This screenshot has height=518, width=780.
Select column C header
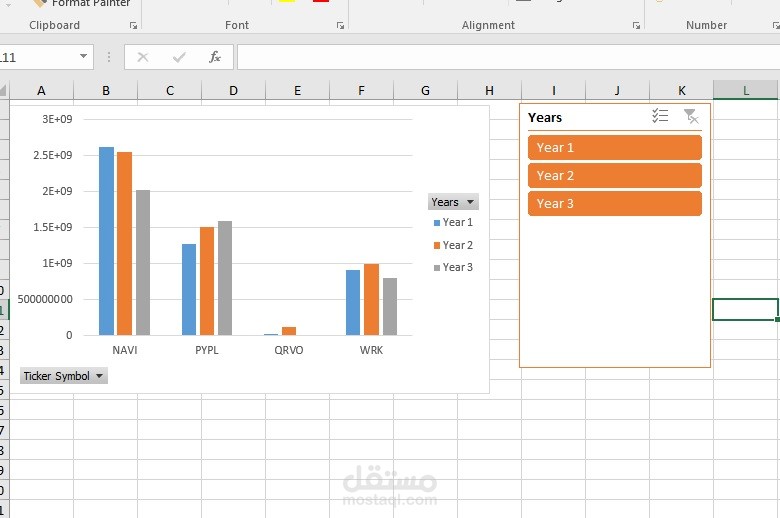point(170,91)
